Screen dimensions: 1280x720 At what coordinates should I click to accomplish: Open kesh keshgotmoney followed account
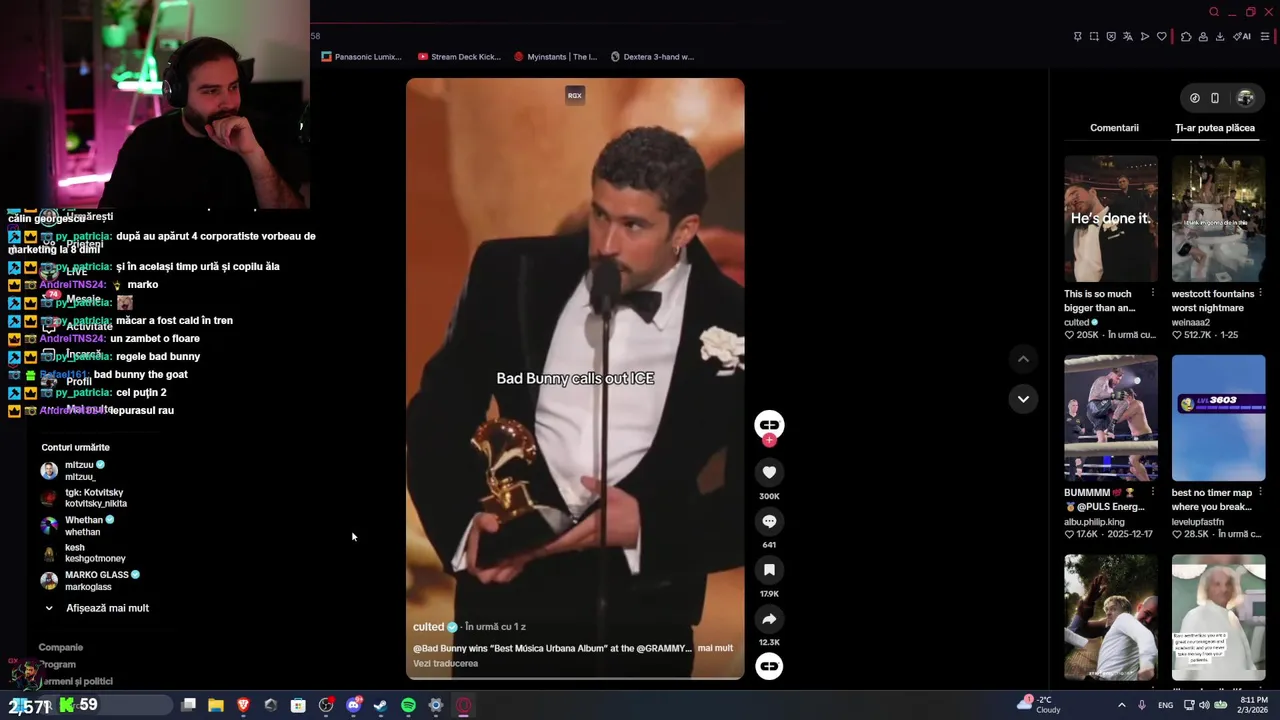tap(84, 553)
